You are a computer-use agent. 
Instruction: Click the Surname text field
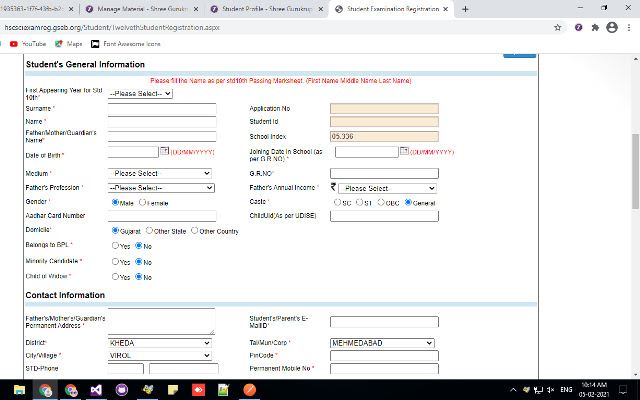(162, 109)
